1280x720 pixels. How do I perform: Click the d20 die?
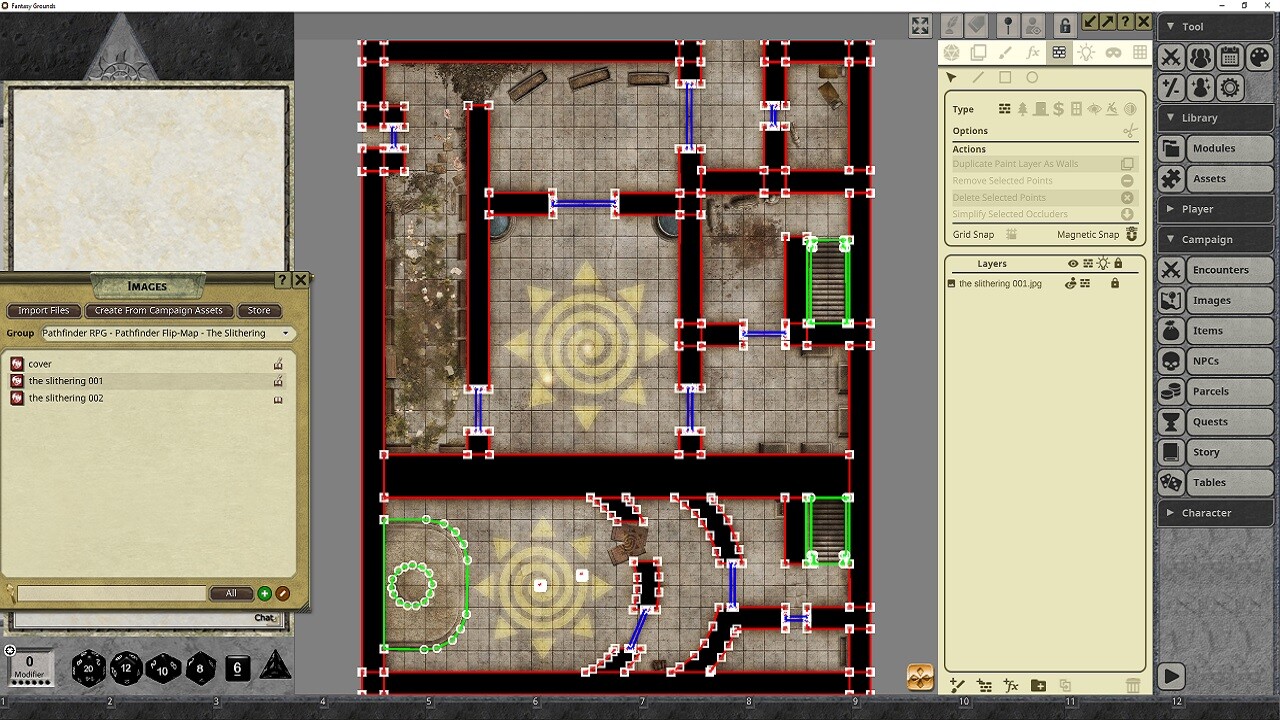(88, 668)
